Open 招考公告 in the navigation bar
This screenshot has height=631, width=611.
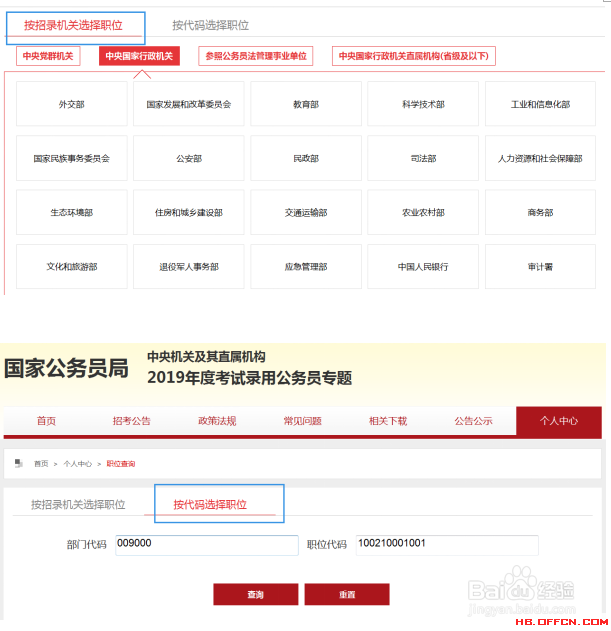tap(132, 421)
